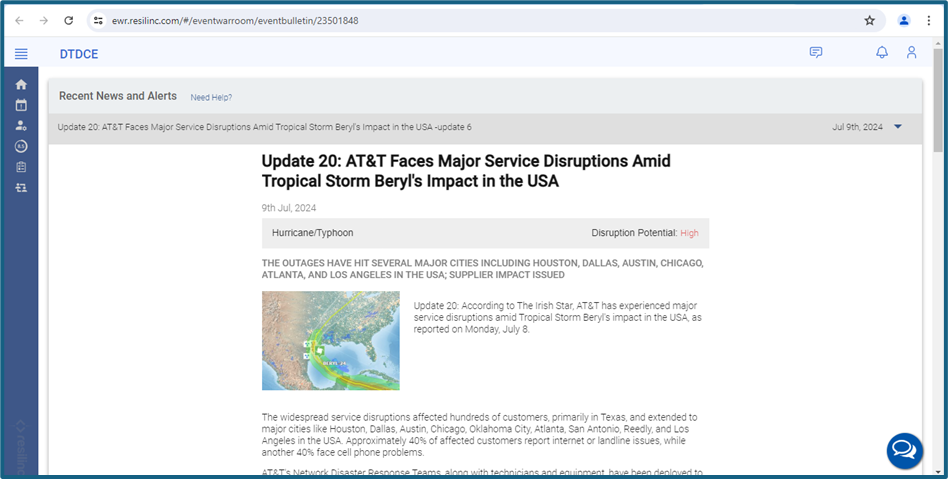Go forward in browser

pyautogui.click(x=44, y=21)
